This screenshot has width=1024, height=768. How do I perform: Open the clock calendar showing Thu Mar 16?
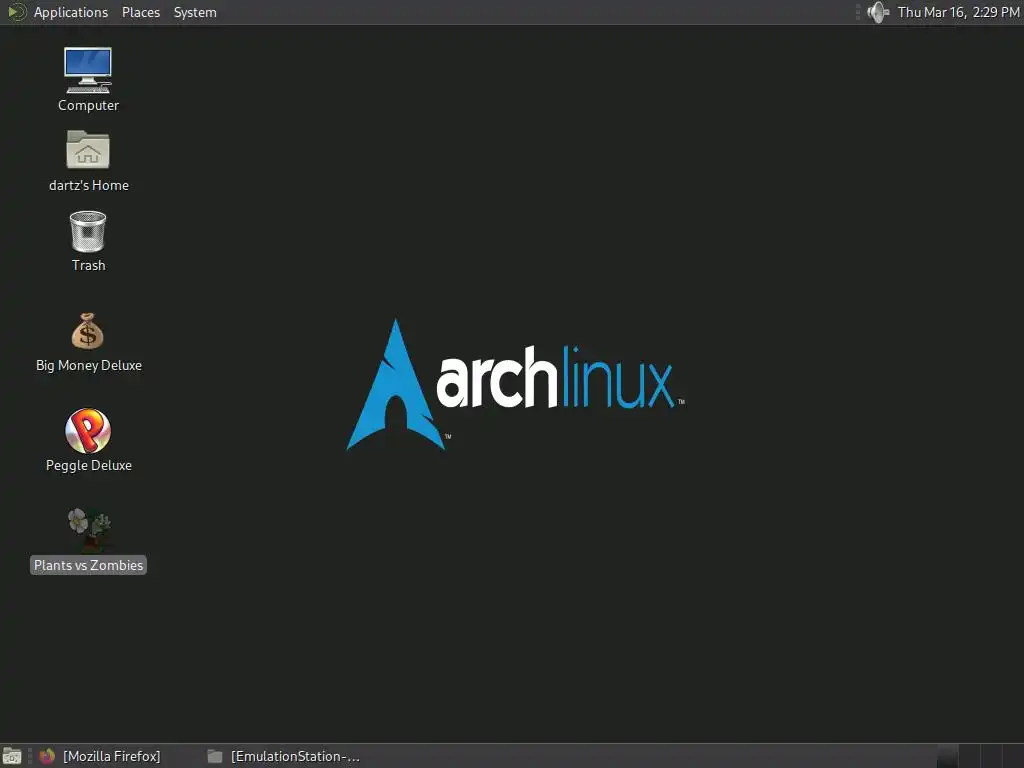click(x=958, y=12)
